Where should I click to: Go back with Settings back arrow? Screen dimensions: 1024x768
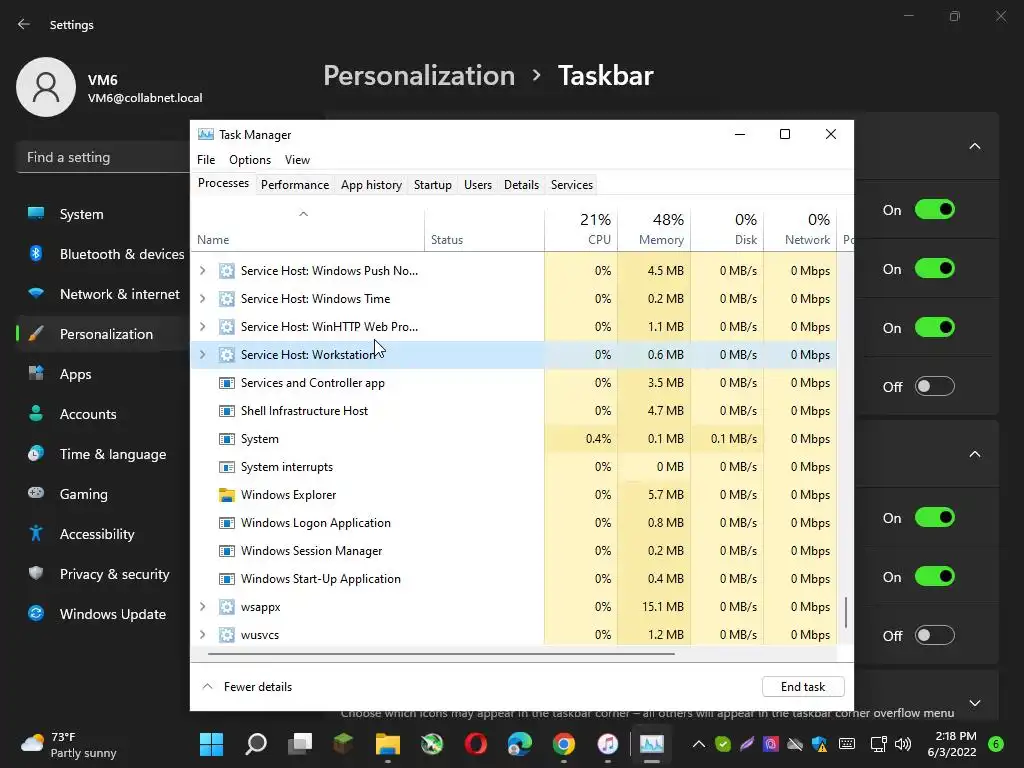point(24,25)
